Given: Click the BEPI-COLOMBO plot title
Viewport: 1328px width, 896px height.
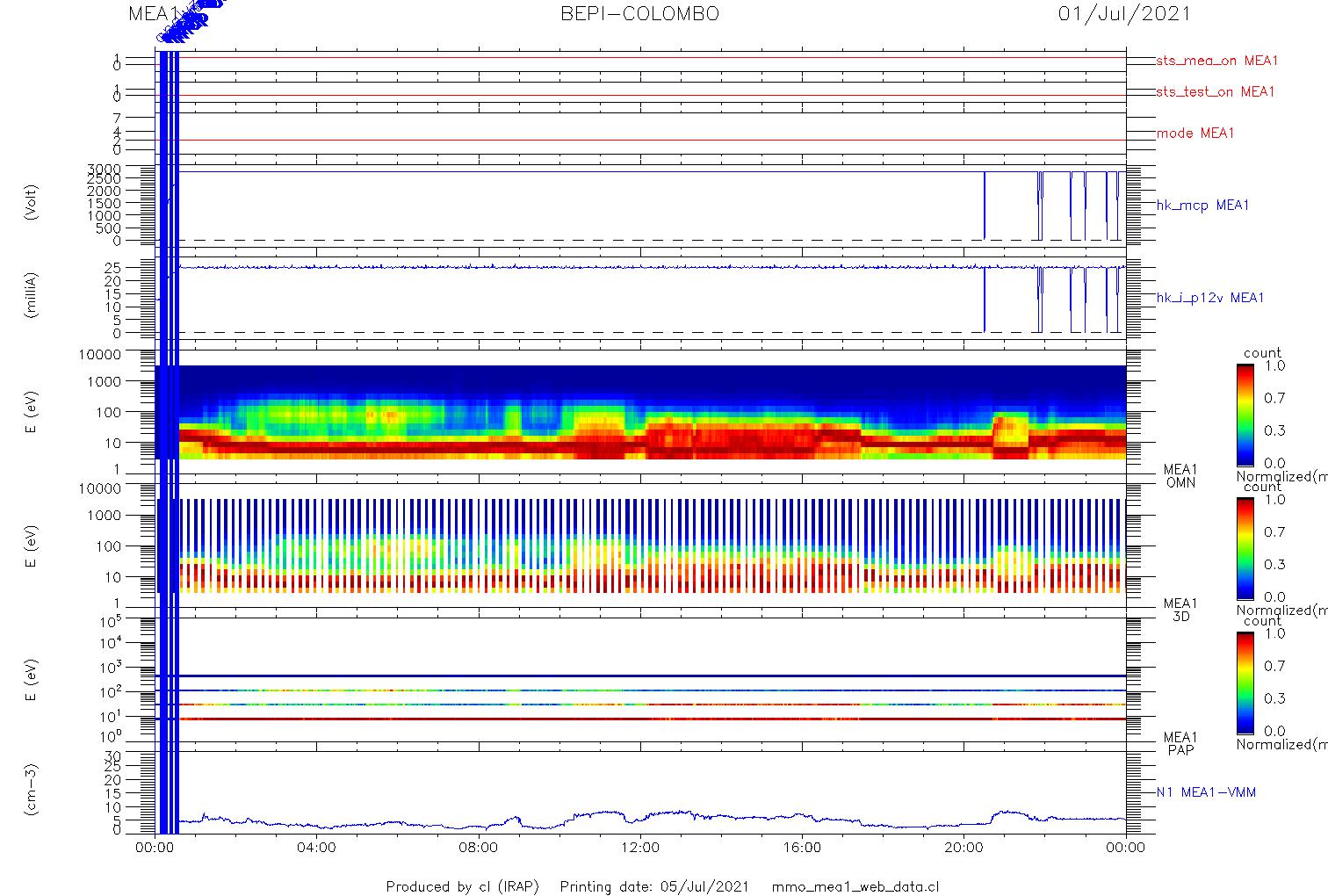Looking at the screenshot, I should [x=639, y=14].
